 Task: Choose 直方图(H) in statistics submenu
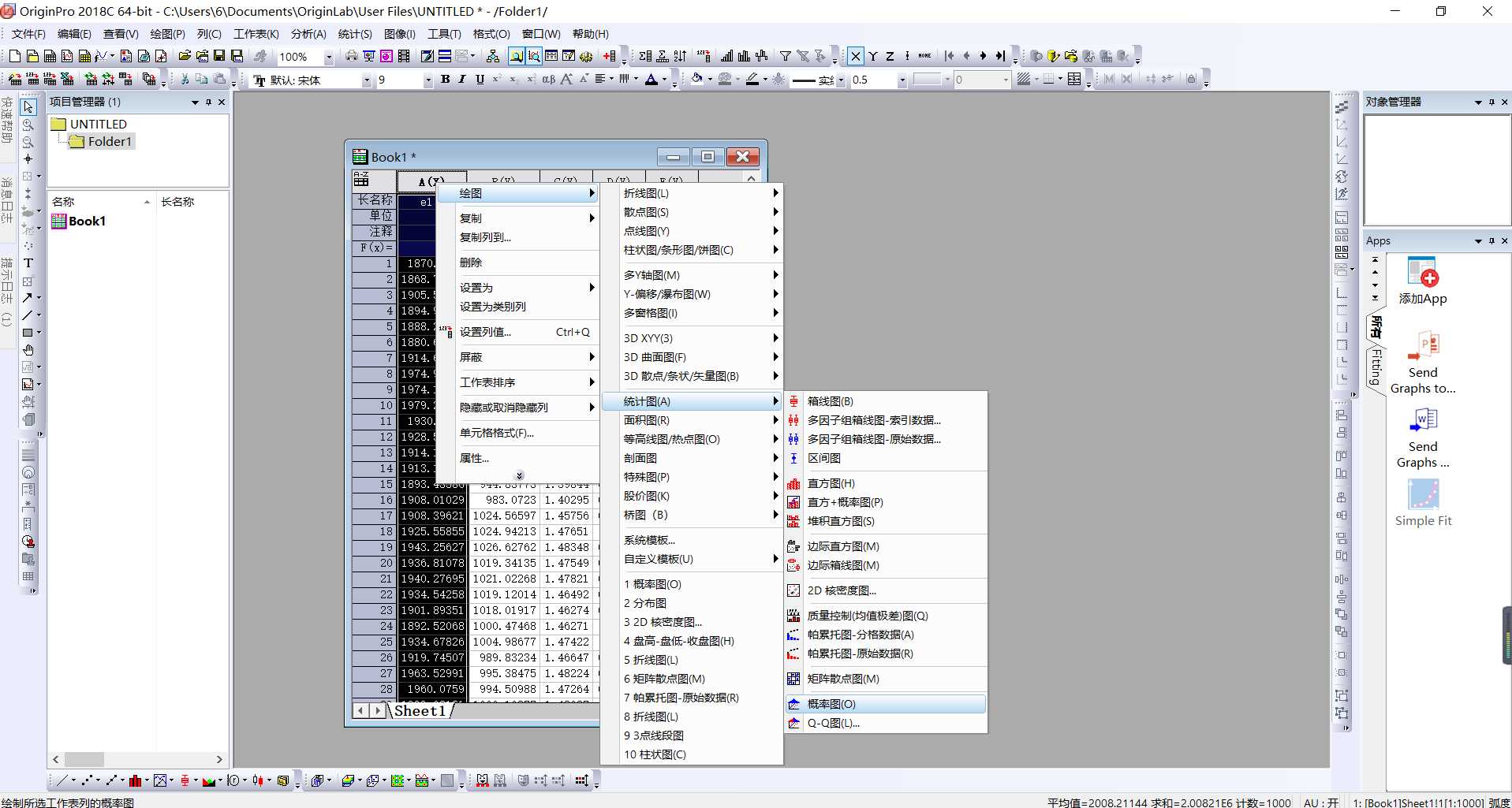(x=886, y=483)
